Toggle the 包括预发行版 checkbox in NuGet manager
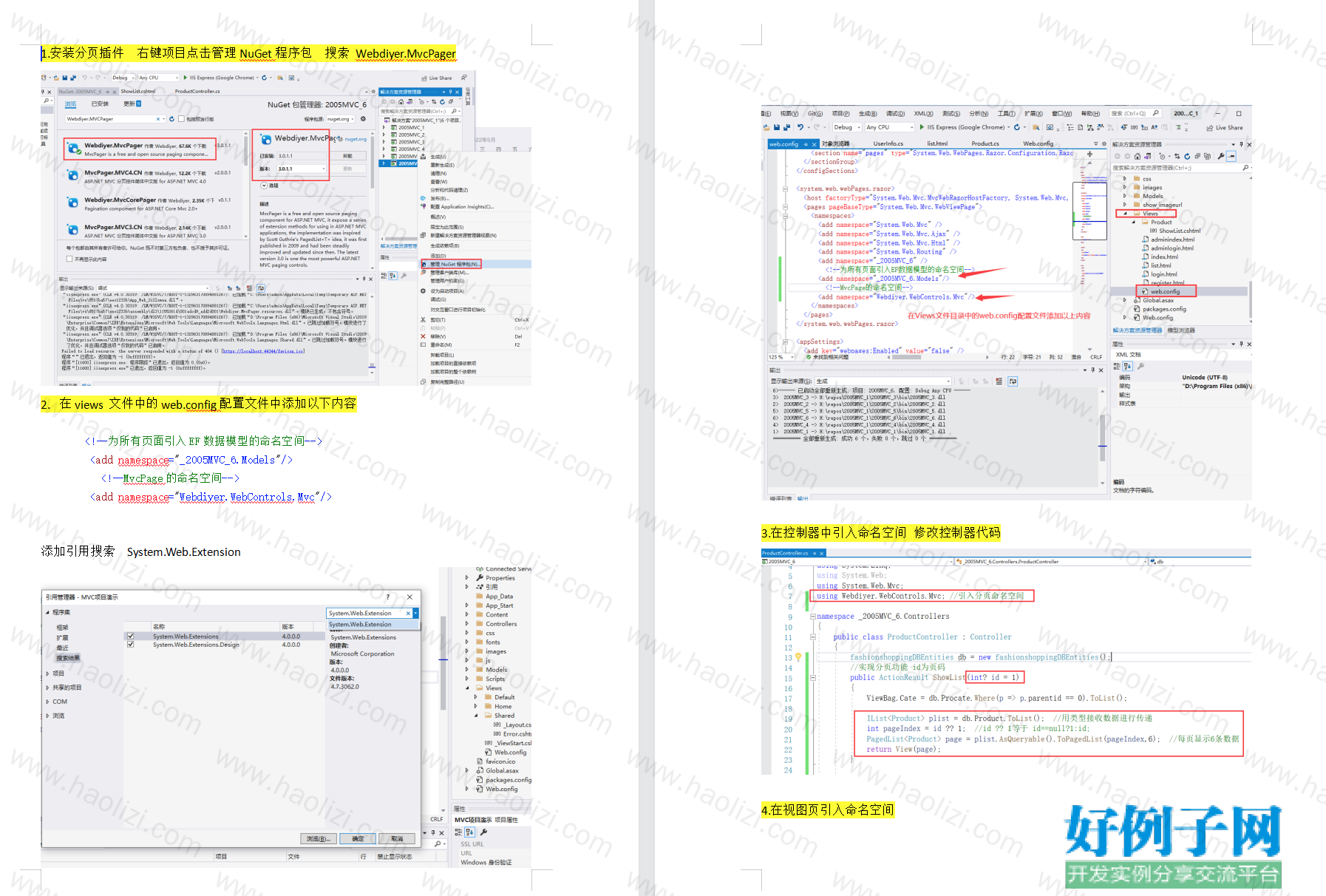 pos(183,118)
